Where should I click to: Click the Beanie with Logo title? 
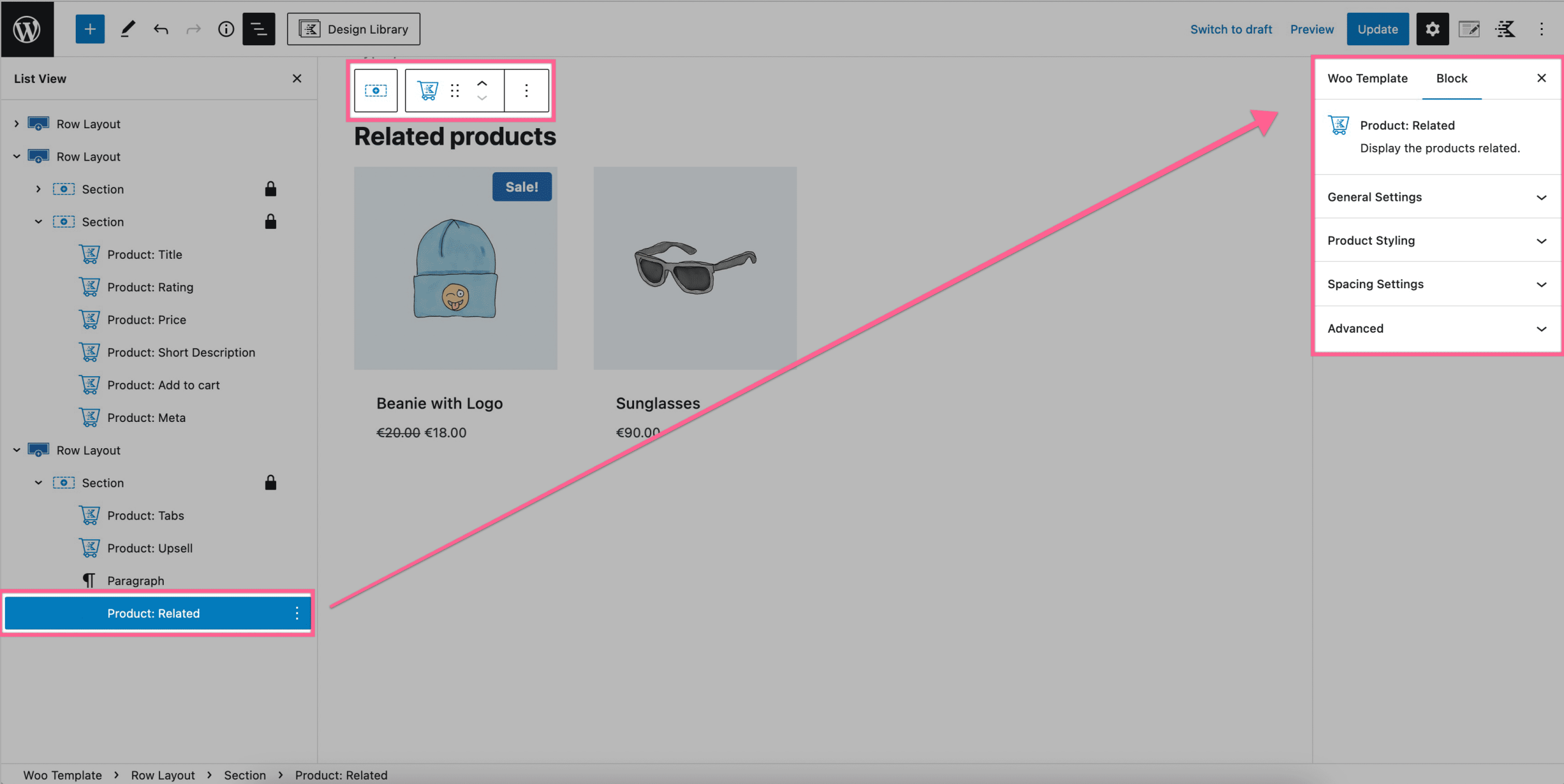tap(439, 403)
